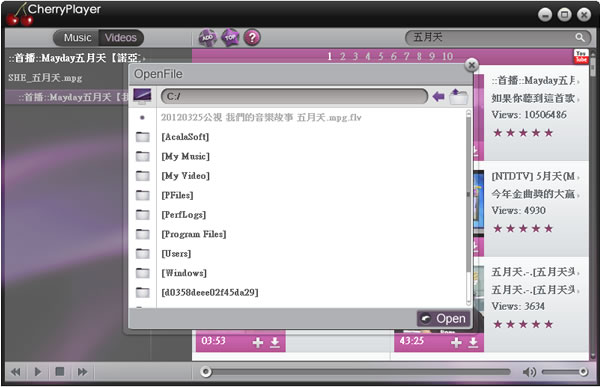The width and height of the screenshot is (600, 387).
Task: Click folder icon beside [Windows]
Action: tap(143, 273)
